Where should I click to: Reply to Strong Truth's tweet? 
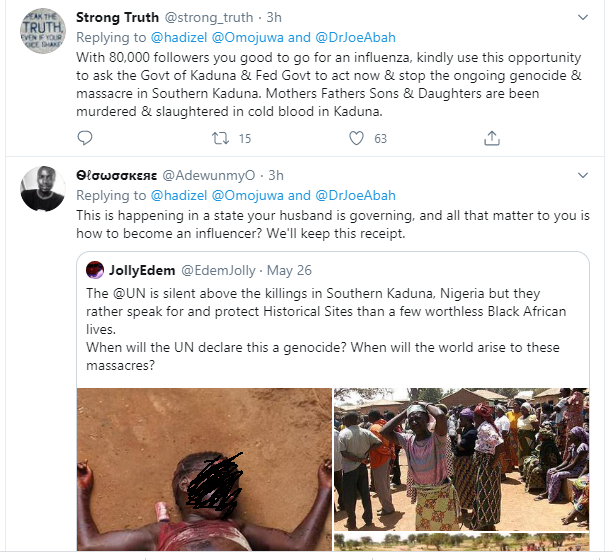[85, 138]
